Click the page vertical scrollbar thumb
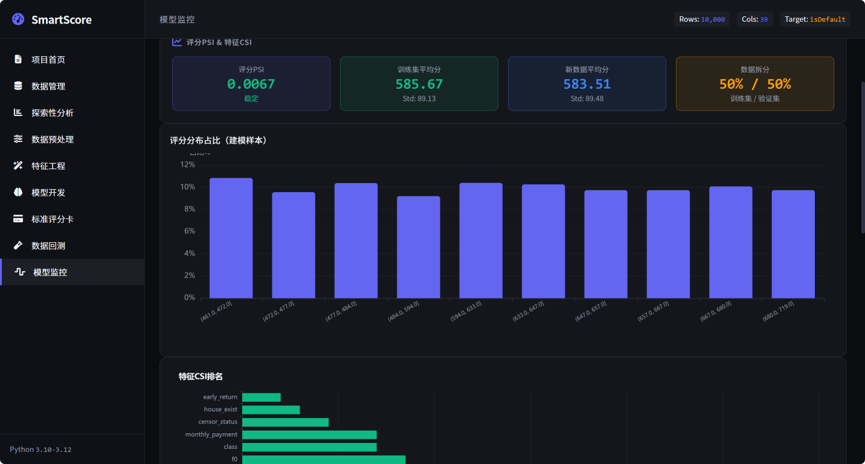 pos(863,158)
